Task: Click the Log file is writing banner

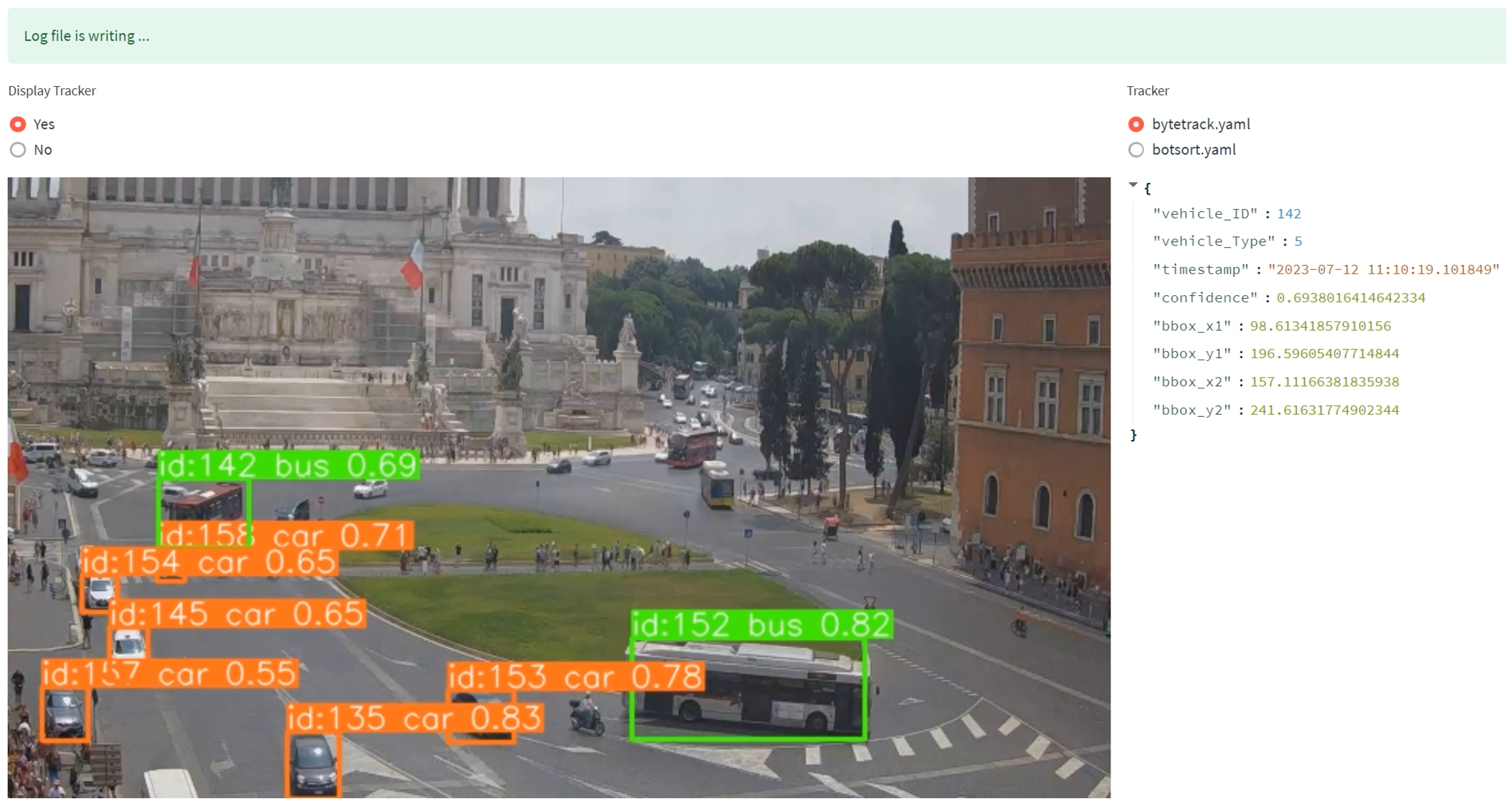Action: 87,36
